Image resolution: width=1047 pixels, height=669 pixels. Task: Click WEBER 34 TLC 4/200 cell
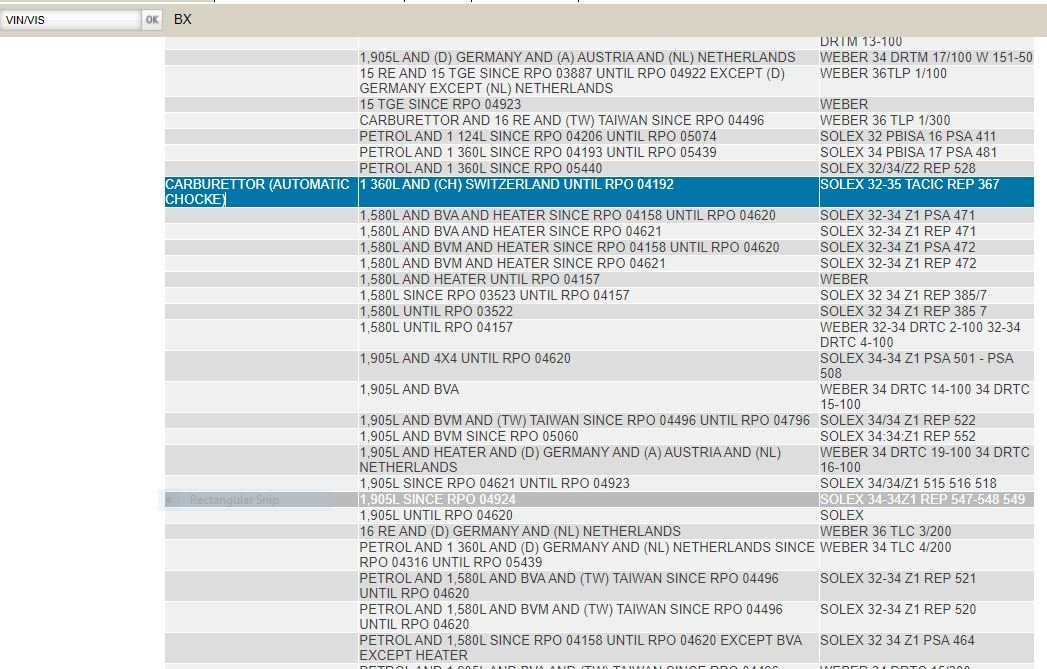pos(926,555)
